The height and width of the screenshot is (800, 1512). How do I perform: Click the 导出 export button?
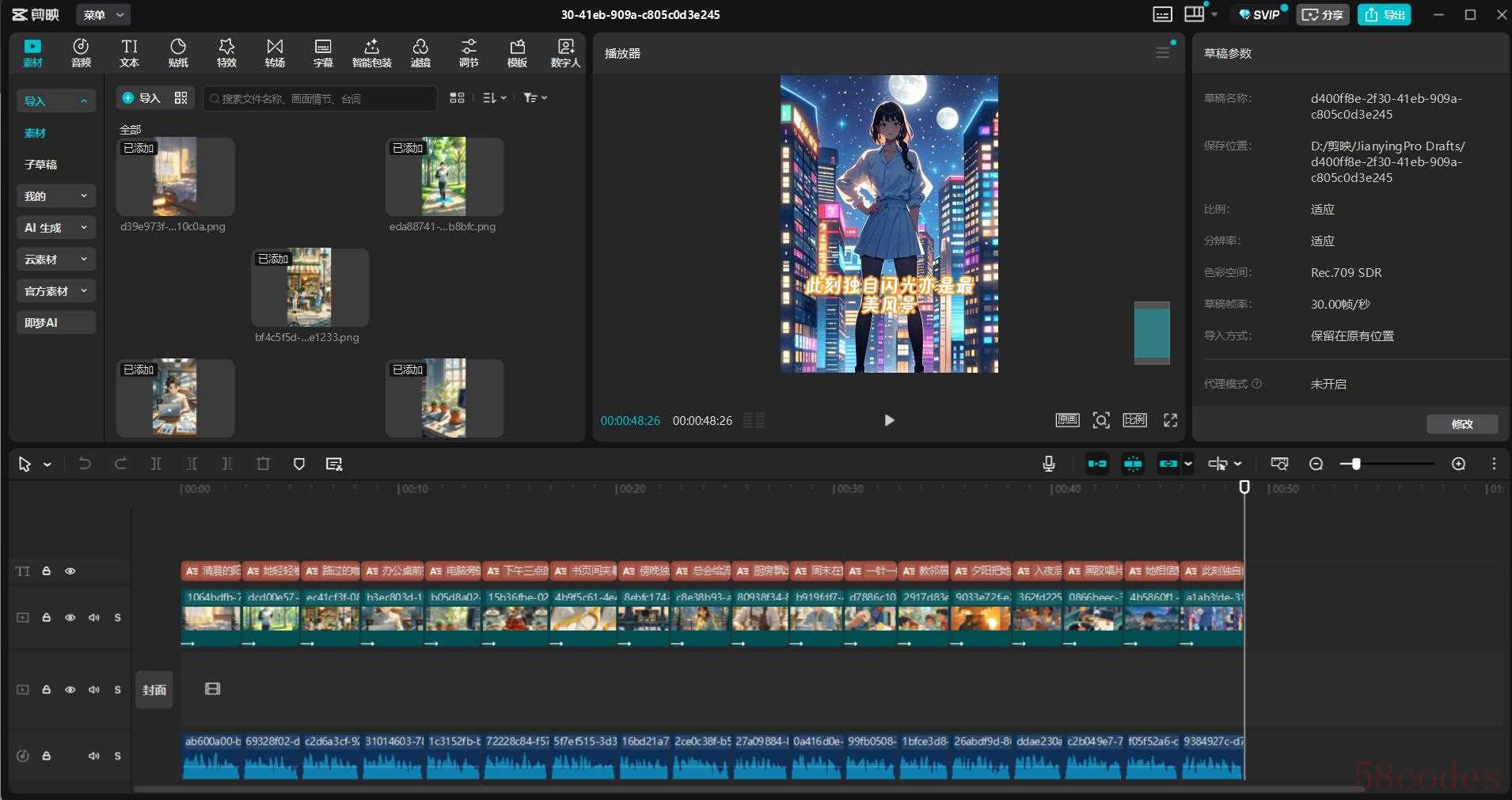pos(1385,14)
